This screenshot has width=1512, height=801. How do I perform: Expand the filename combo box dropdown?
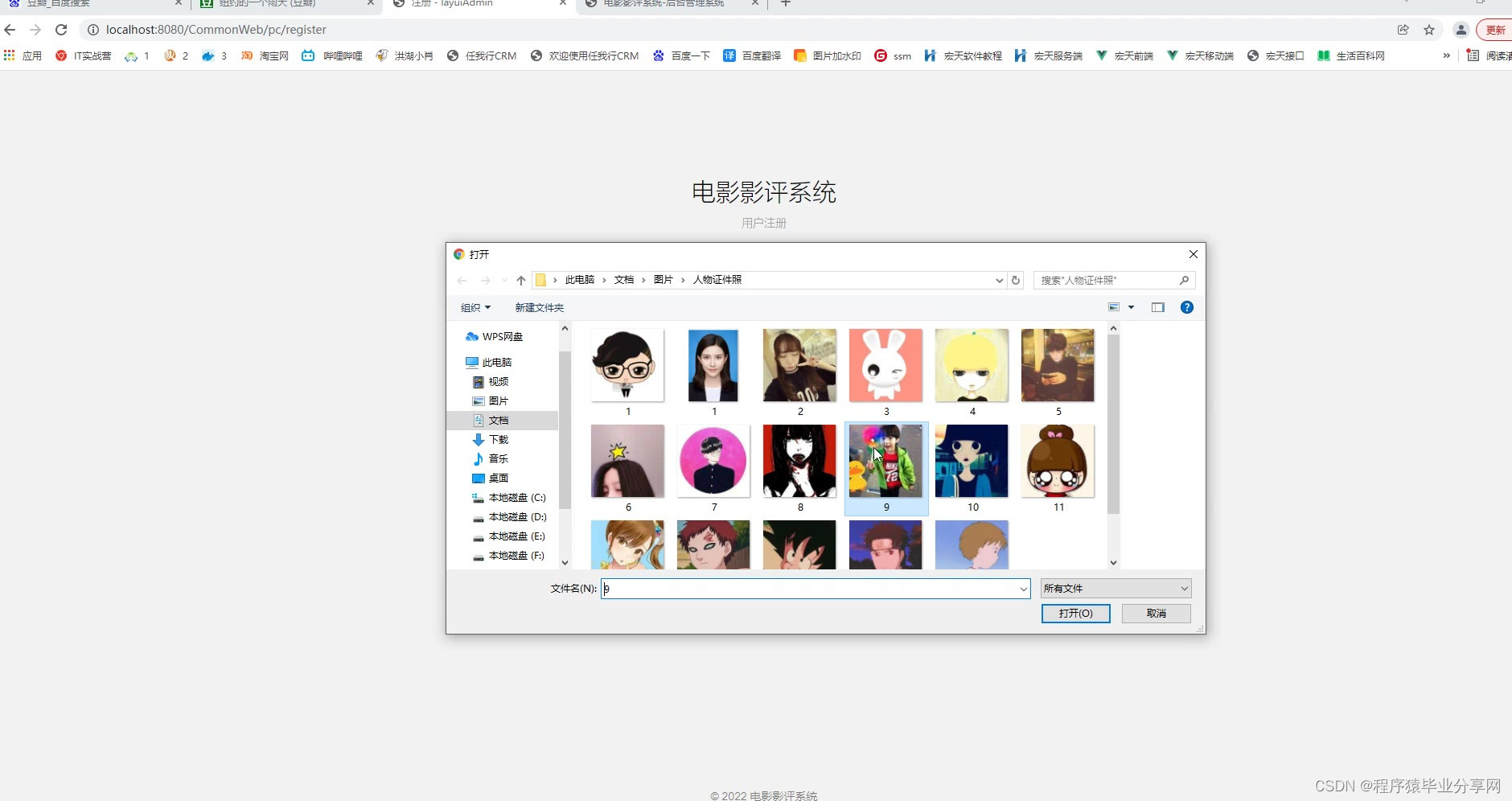pyautogui.click(x=1024, y=589)
